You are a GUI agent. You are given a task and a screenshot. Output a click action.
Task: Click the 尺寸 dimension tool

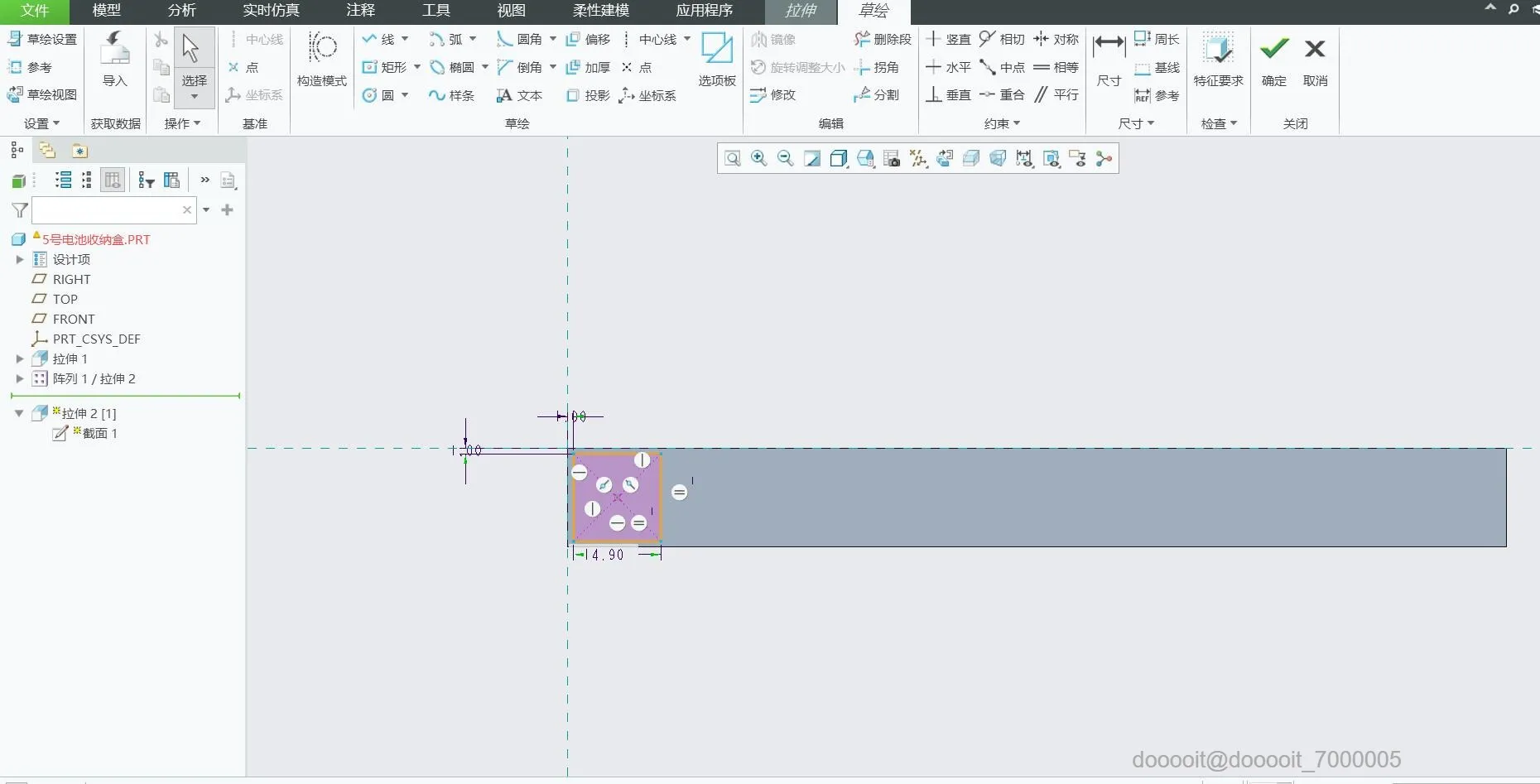[1109, 60]
